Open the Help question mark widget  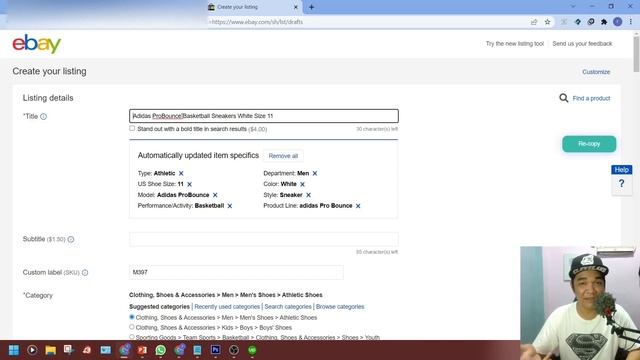pos(622,184)
